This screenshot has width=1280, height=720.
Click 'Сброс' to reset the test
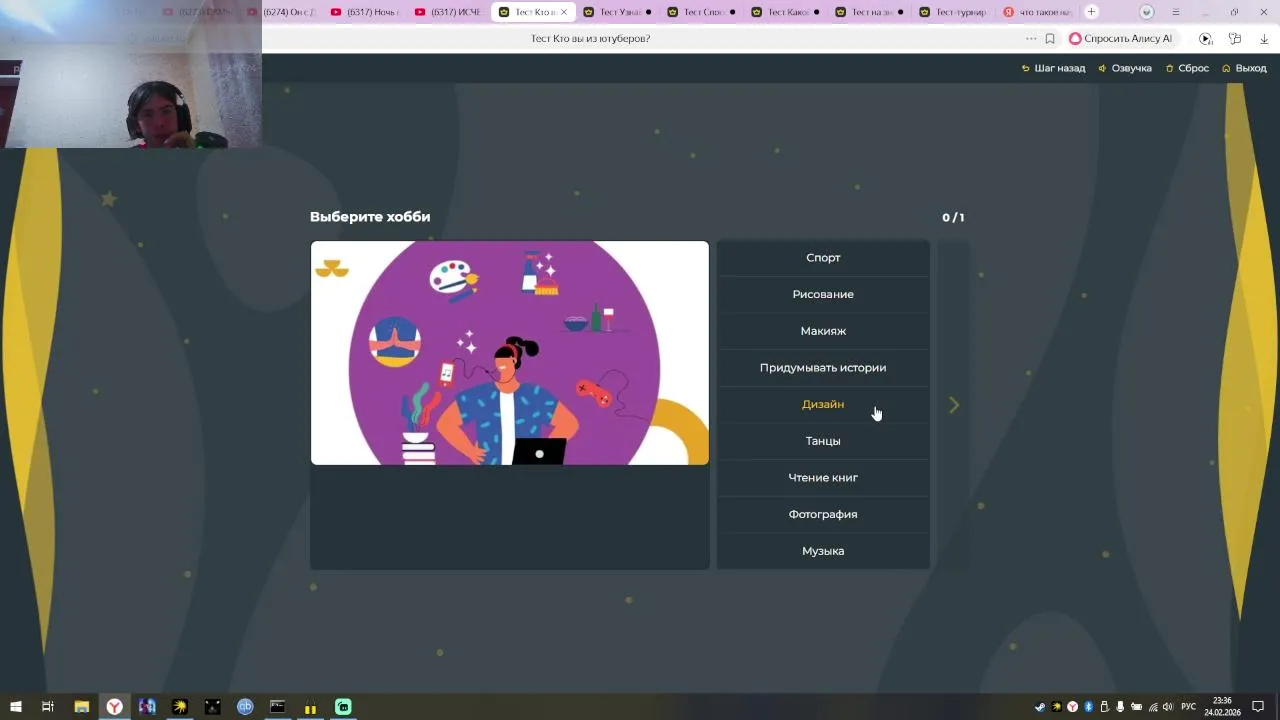pos(1187,68)
